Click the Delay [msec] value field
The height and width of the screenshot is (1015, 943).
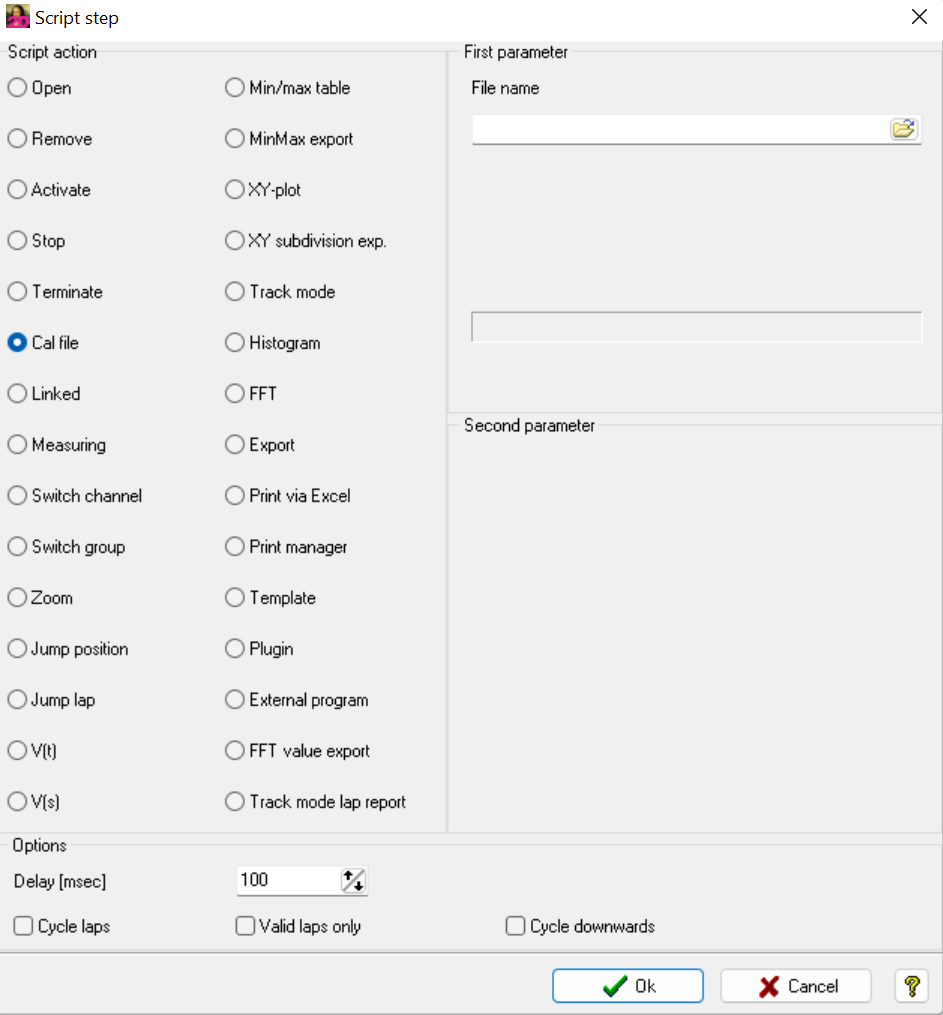286,880
